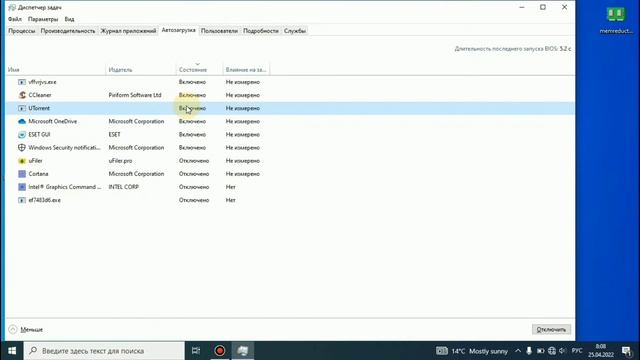Click the microphone tray icon
The image size is (640, 360).
(529, 351)
